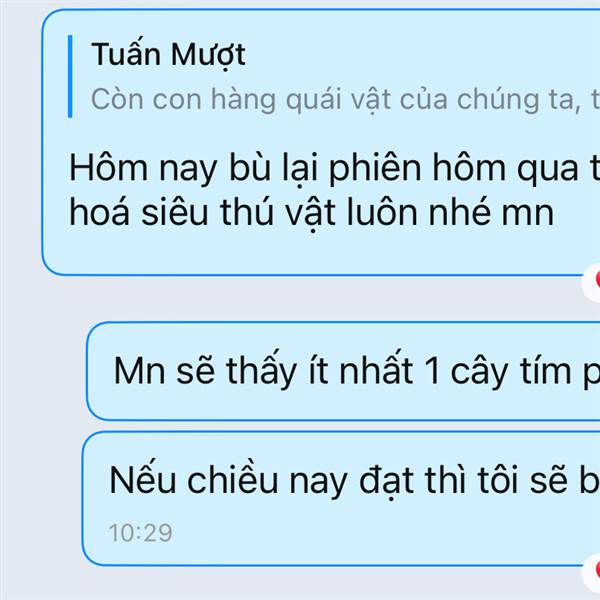Click the words "cây tím" in the second bubble

(x=511, y=371)
